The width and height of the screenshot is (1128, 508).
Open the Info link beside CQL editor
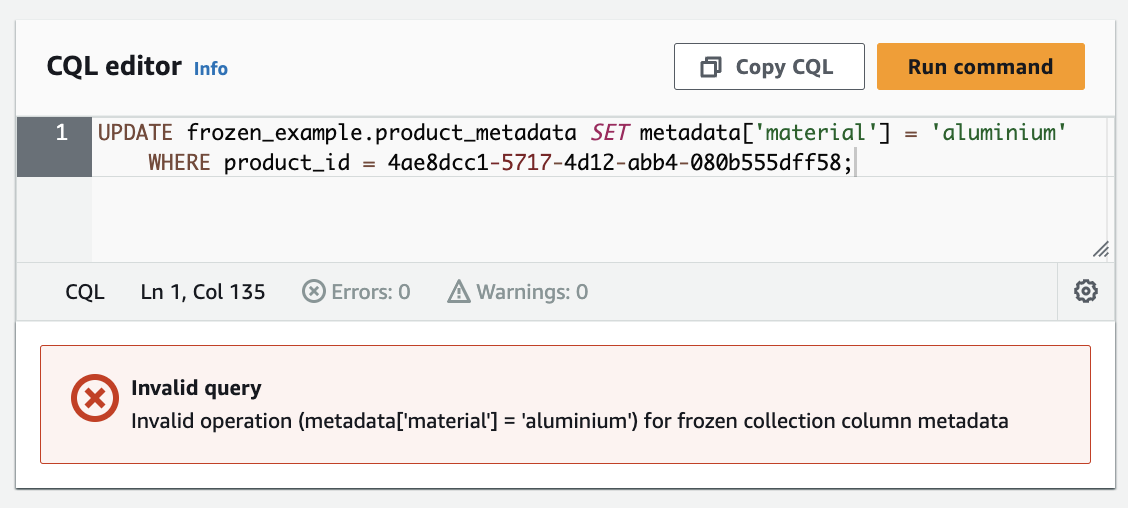(211, 69)
